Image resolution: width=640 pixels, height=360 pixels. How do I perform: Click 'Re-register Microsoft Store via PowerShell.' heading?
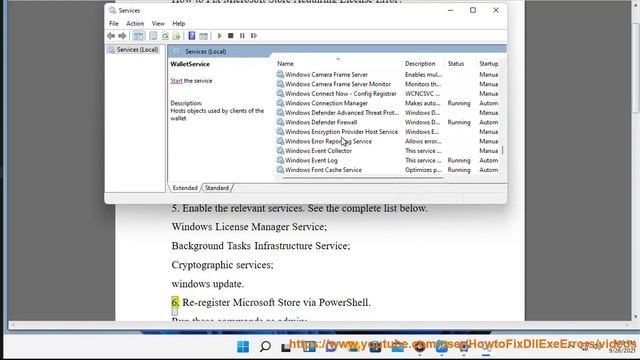(276, 302)
